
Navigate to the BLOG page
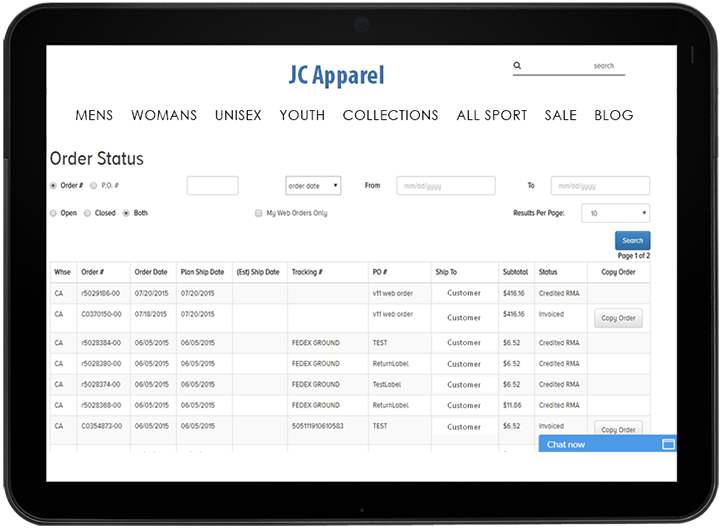point(613,115)
